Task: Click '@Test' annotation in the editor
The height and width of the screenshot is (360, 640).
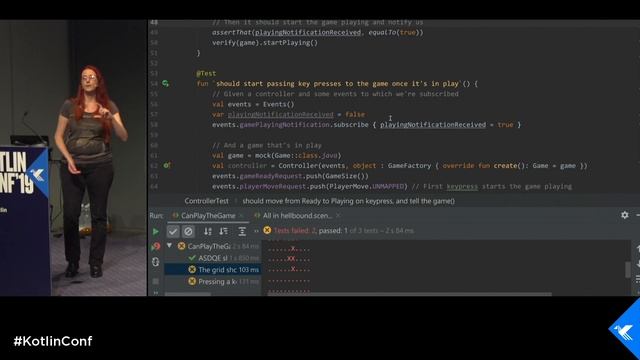Action: coord(206,73)
